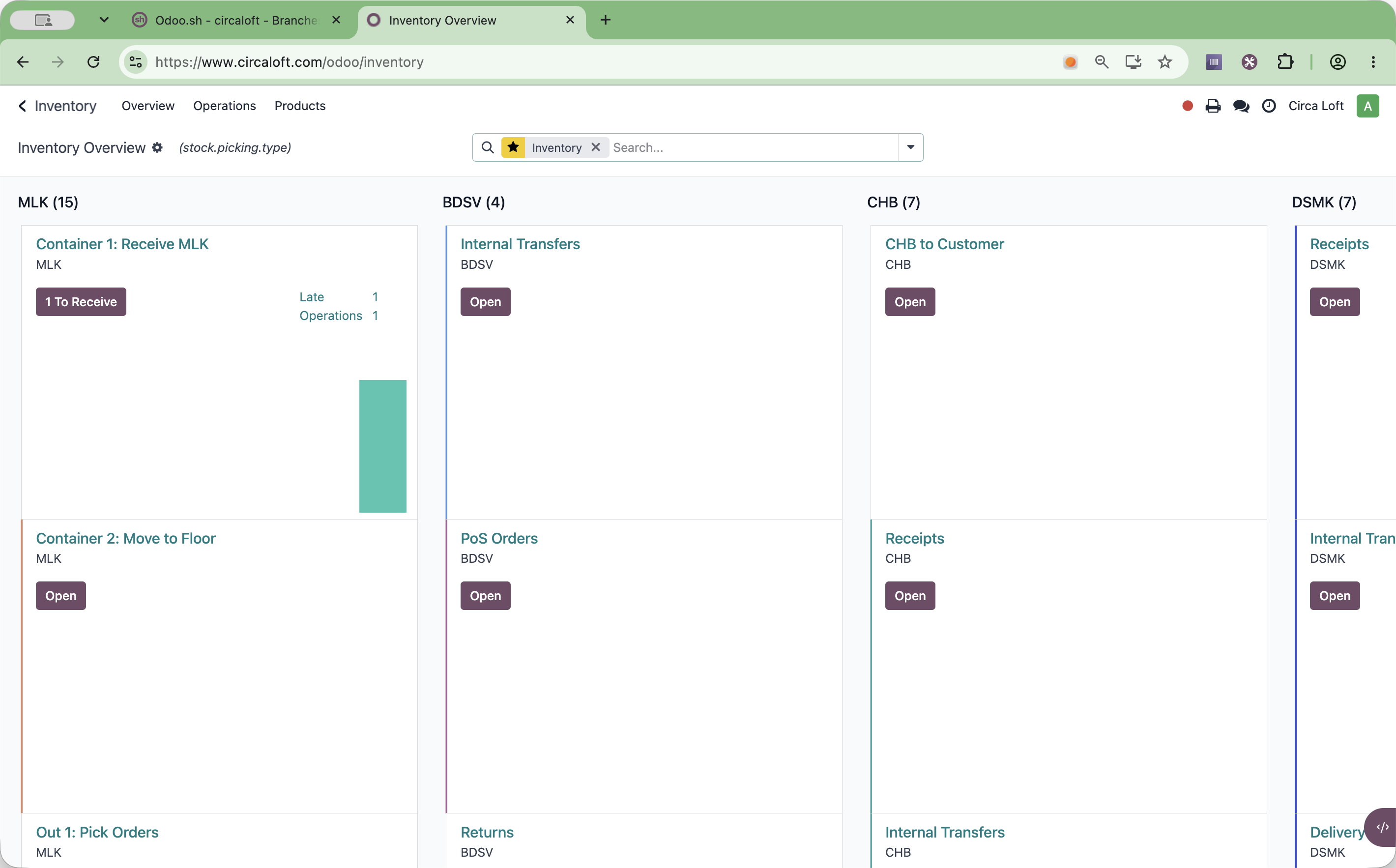Open the Out 1: Pick Orders link

click(97, 833)
